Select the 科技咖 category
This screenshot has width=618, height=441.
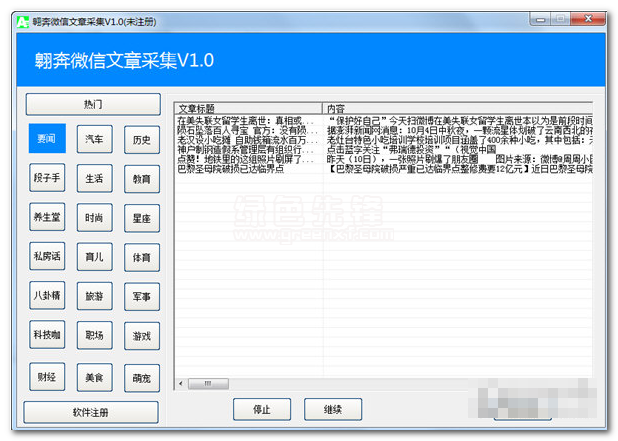click(x=47, y=334)
